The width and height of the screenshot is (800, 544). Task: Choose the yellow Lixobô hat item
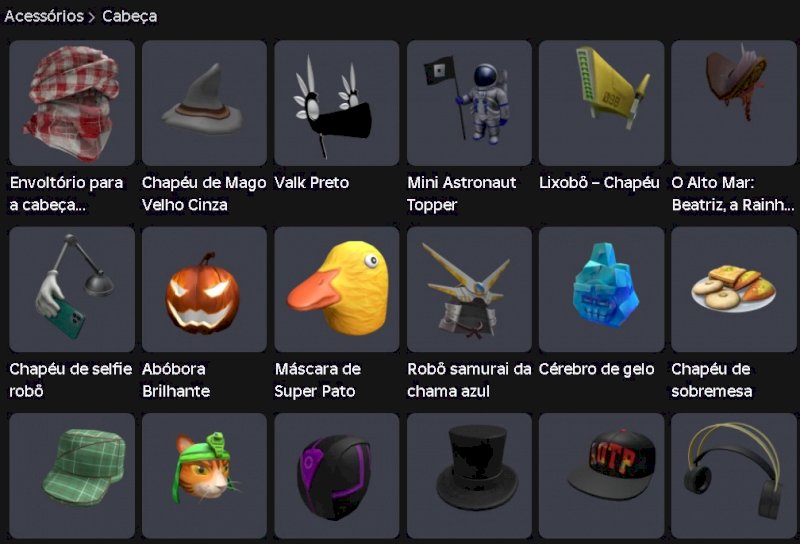602,103
